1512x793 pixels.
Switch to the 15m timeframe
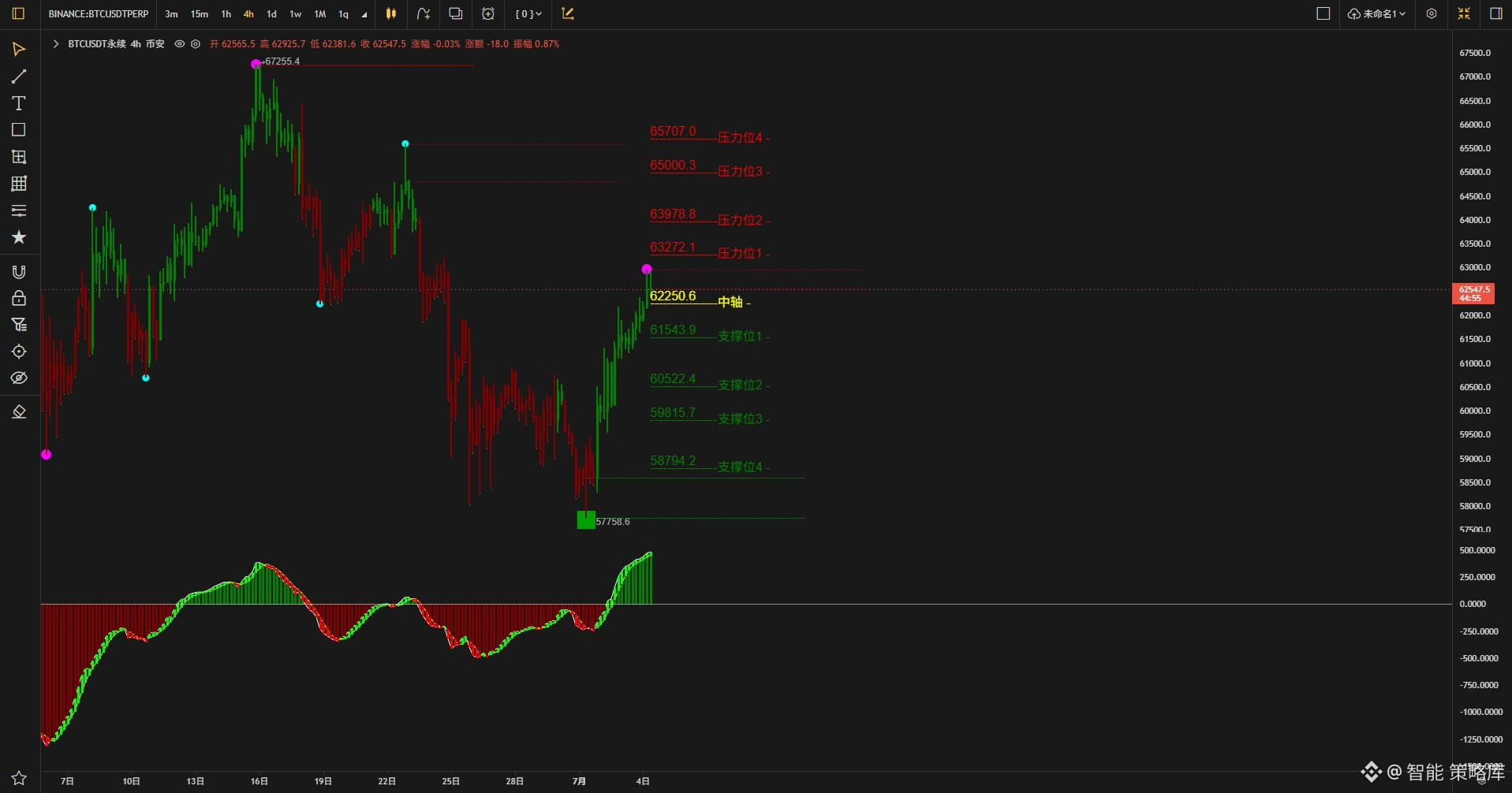click(x=200, y=14)
